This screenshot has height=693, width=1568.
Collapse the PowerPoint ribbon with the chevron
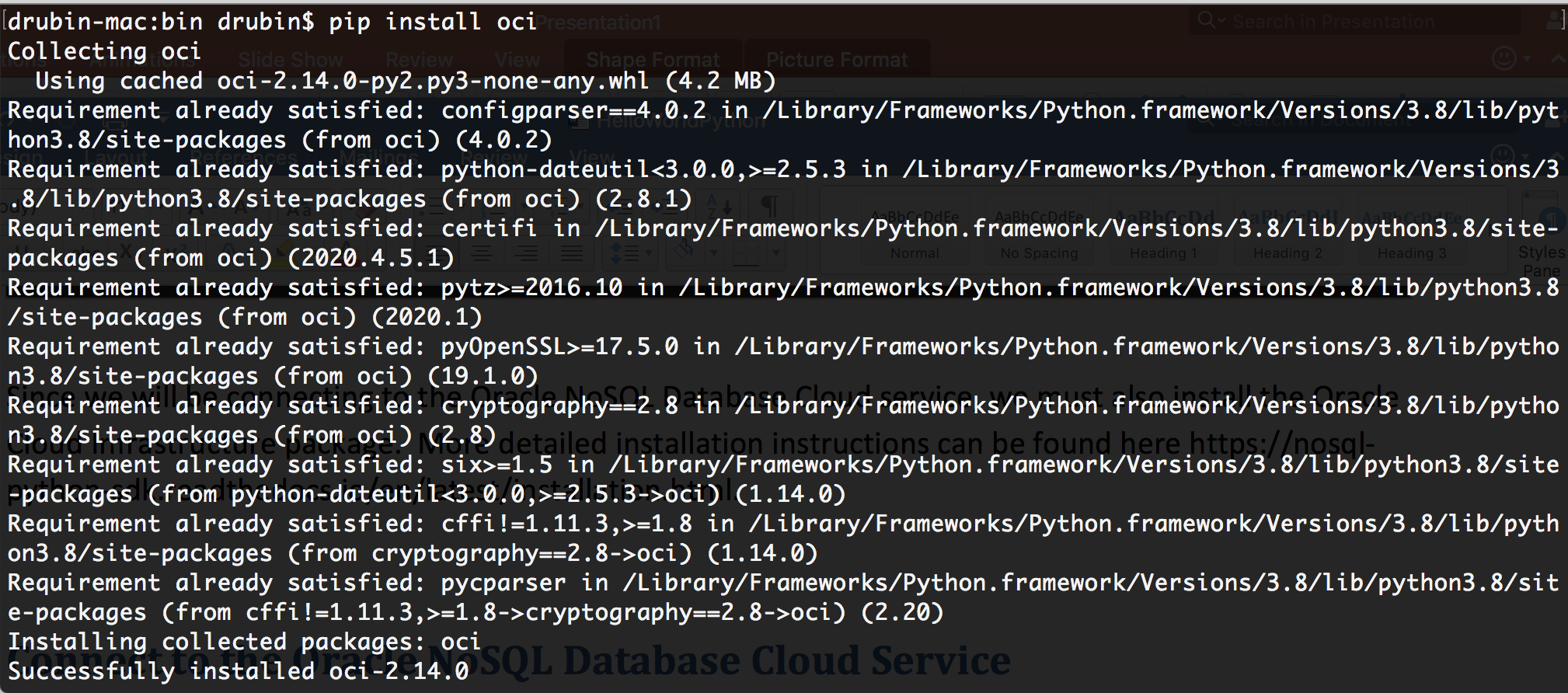(1558, 59)
